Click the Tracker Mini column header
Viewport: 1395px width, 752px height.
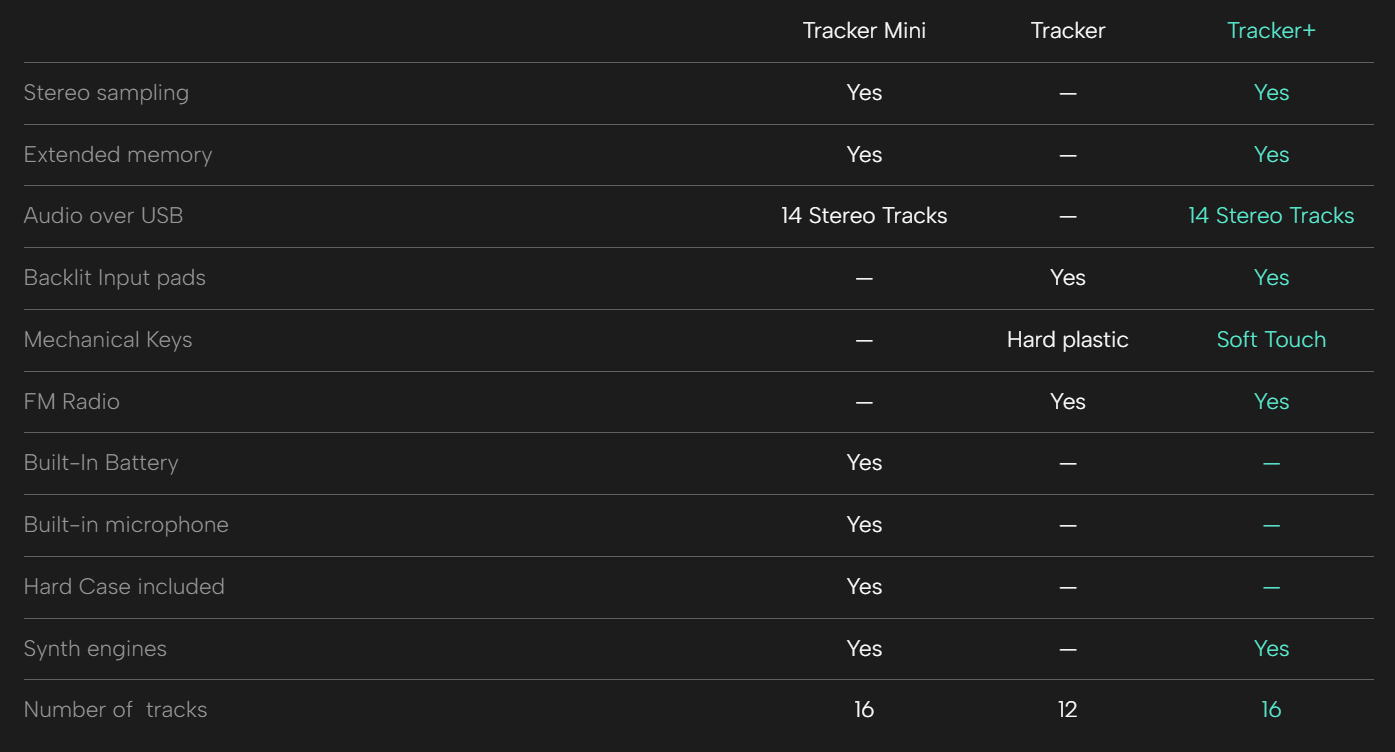864,31
